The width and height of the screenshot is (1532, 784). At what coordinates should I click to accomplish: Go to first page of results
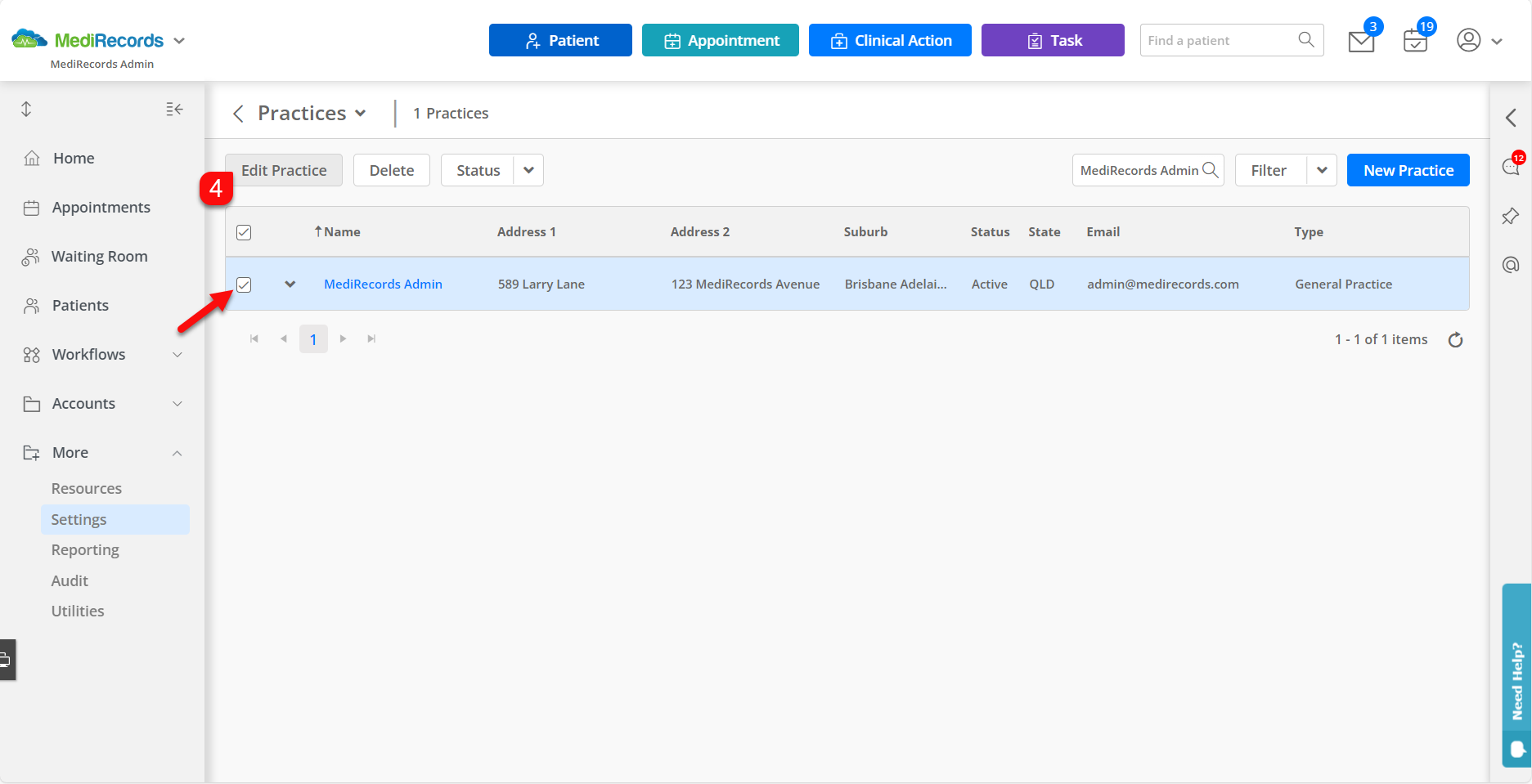coord(254,338)
